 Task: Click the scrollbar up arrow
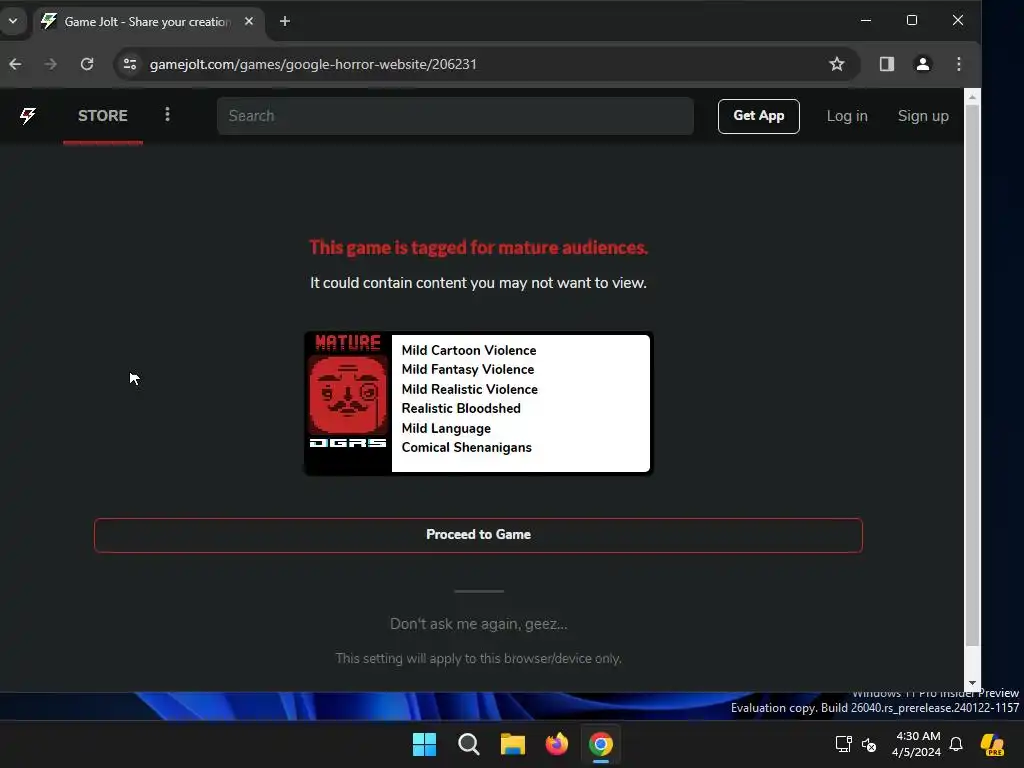pyautogui.click(x=972, y=97)
